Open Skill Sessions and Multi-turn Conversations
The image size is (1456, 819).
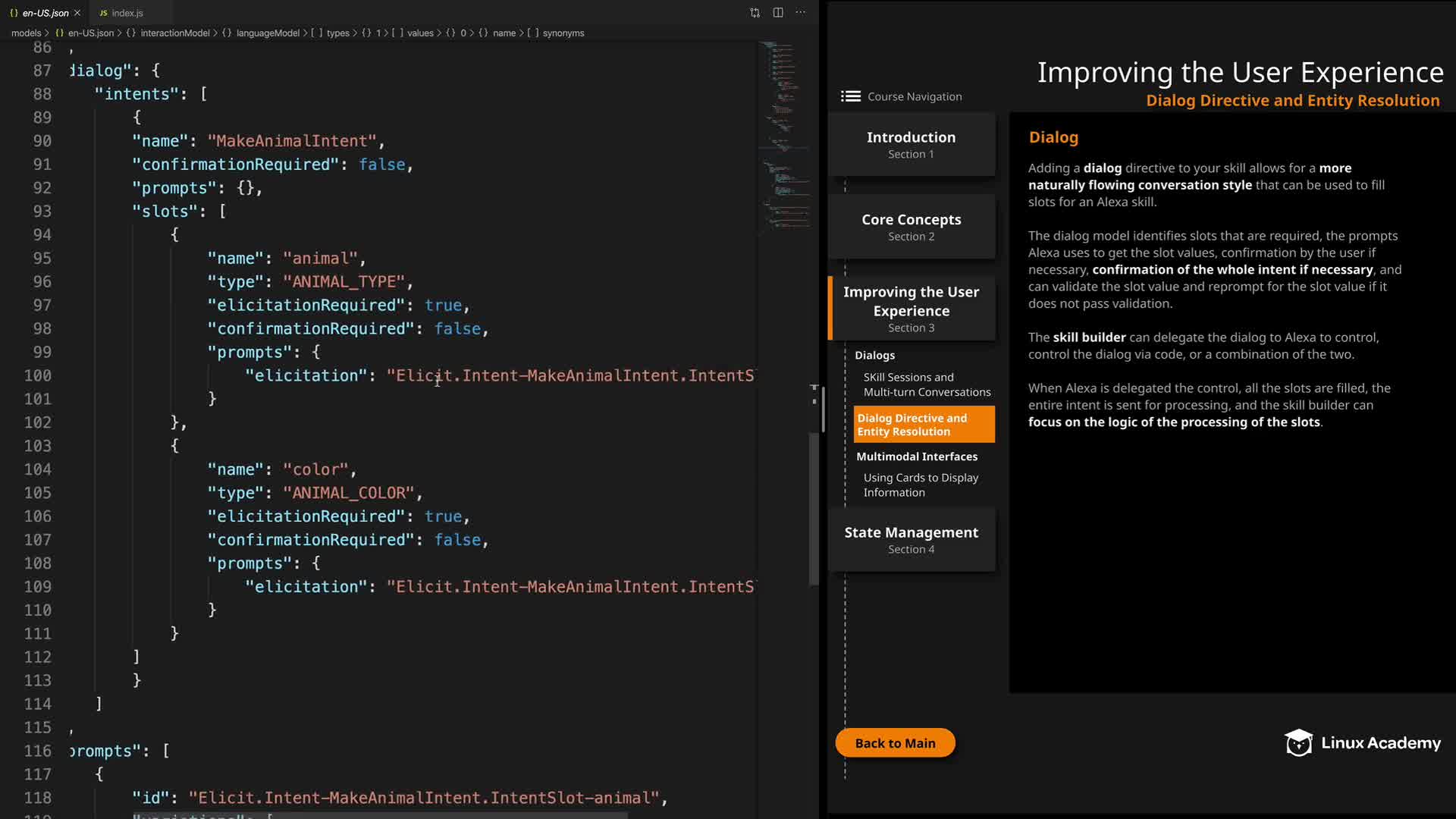(926, 384)
